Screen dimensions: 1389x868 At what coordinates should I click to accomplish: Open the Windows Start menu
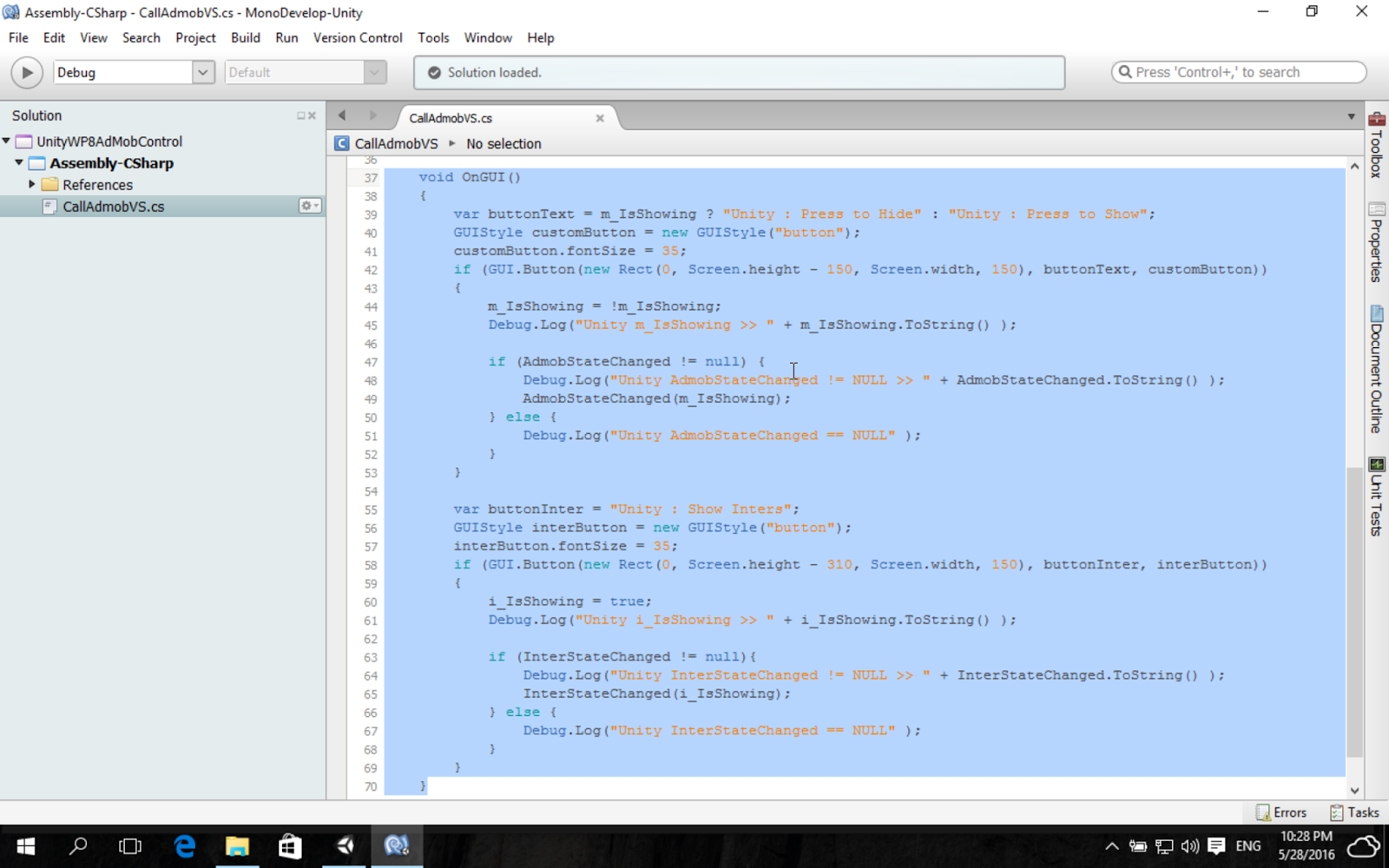[26, 845]
